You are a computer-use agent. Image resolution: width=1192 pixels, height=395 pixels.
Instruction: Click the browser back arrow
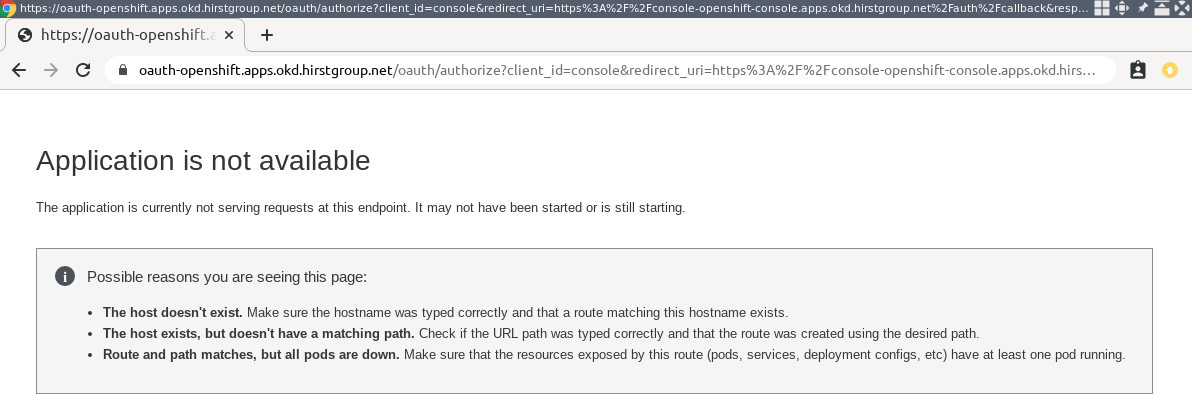(19, 71)
